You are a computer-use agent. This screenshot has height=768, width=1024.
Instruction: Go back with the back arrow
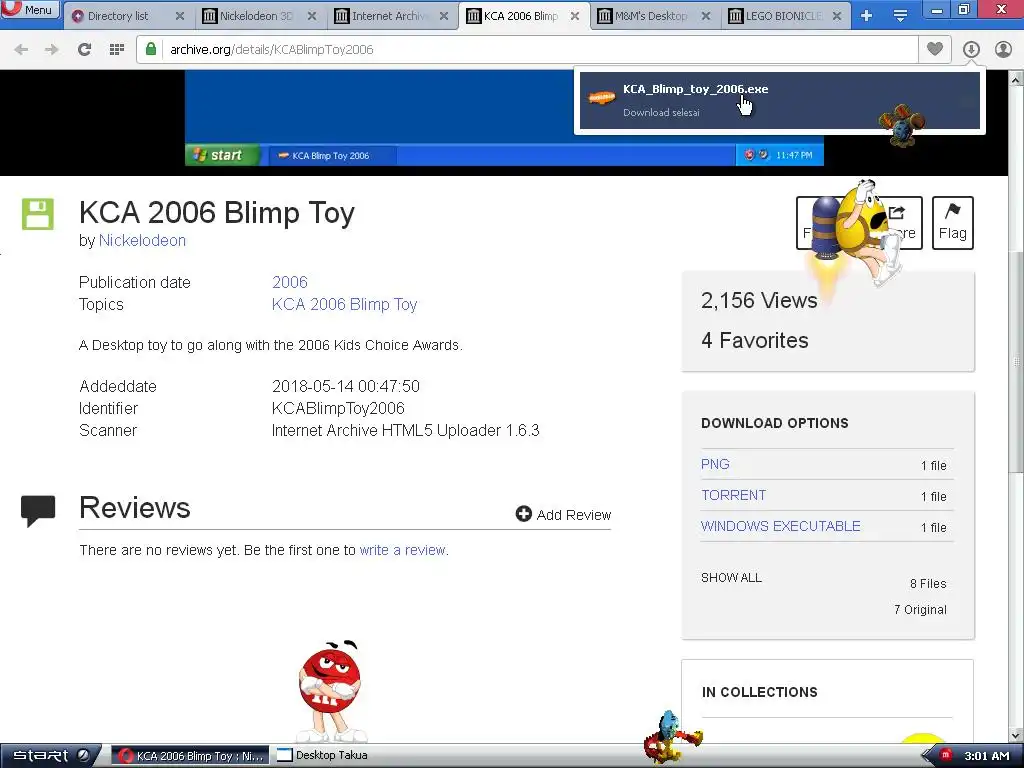pos(21,49)
